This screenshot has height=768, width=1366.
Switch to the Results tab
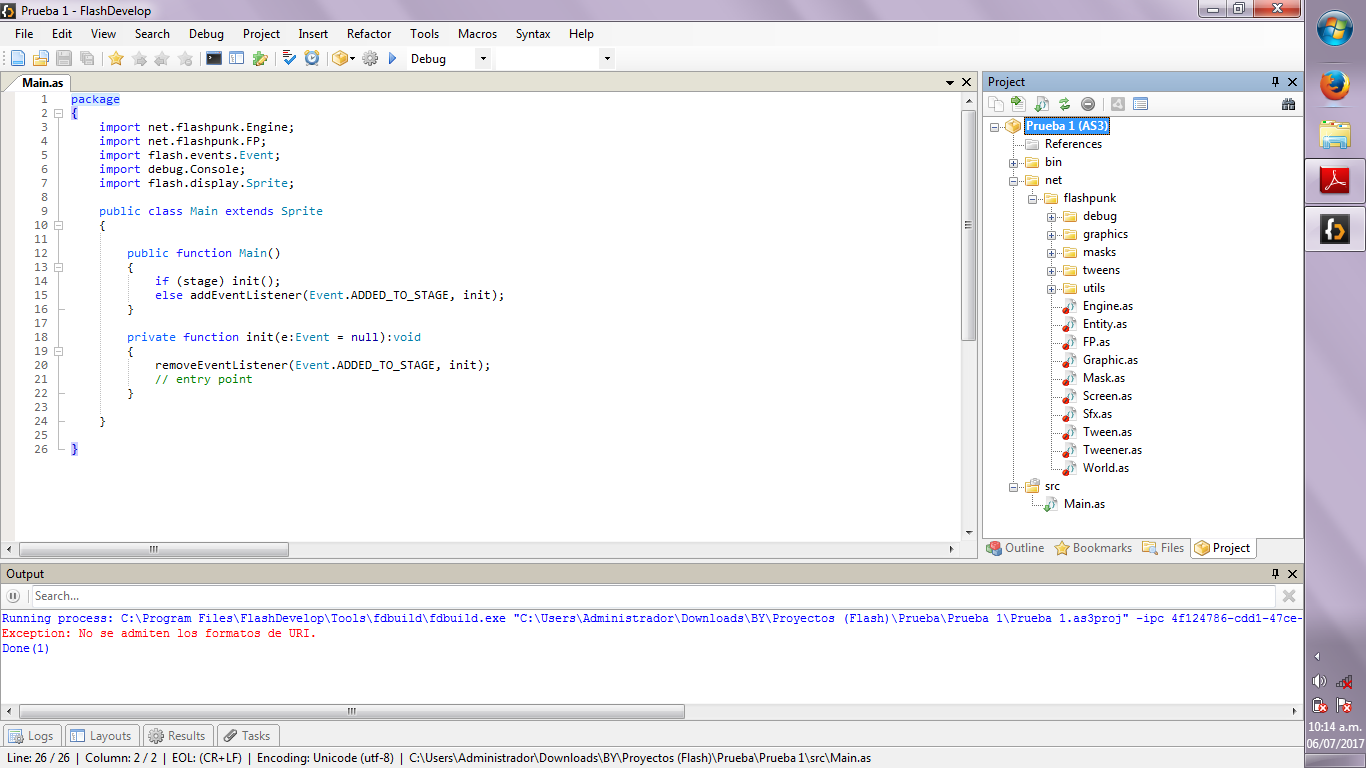[x=177, y=735]
